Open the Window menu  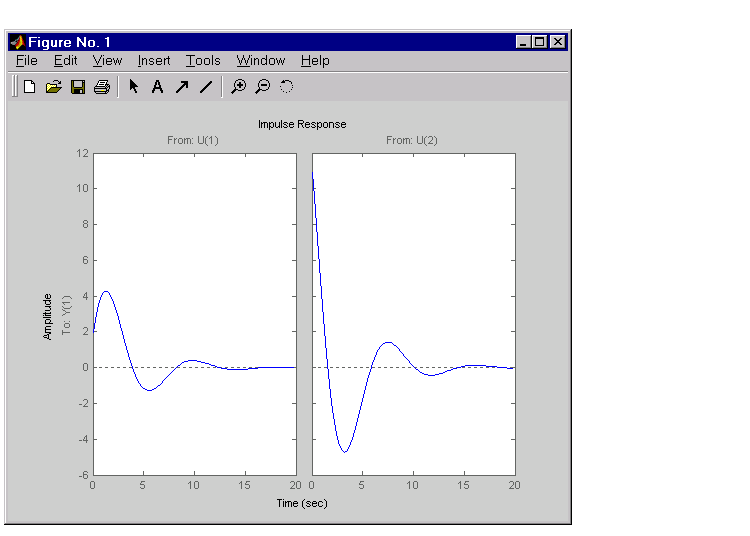(x=261, y=61)
